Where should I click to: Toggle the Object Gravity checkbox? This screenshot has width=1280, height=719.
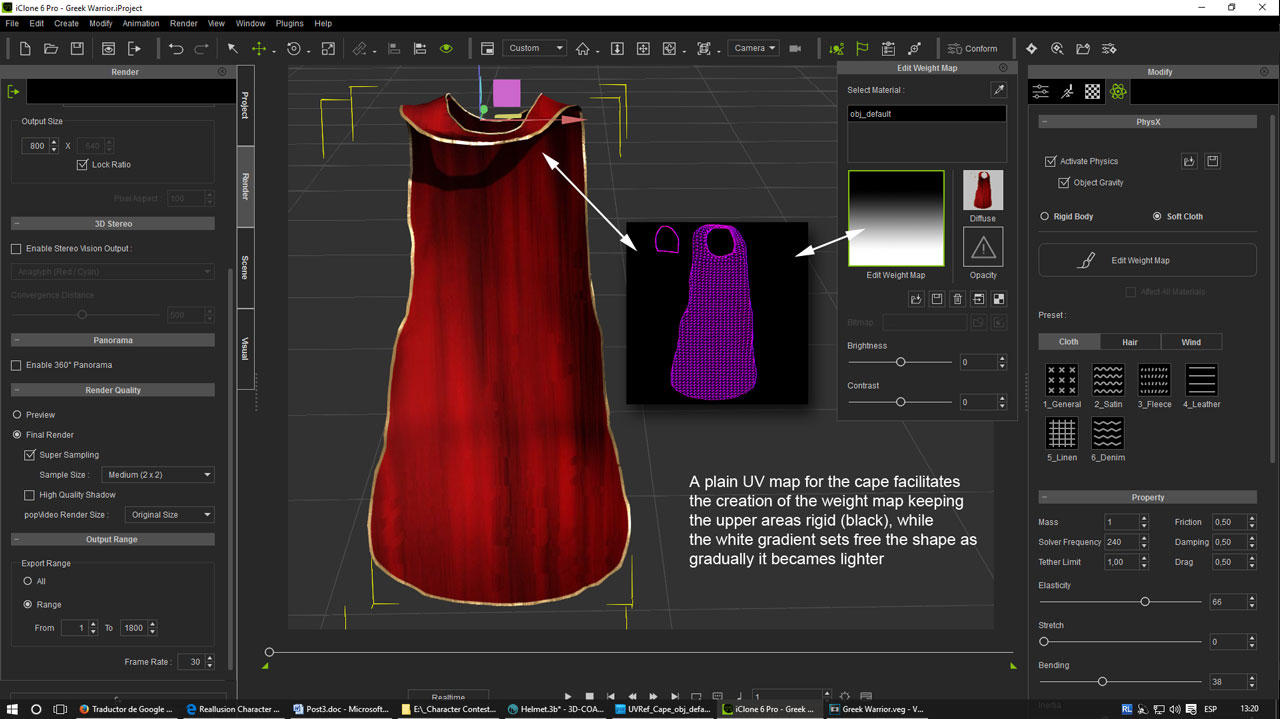click(1064, 183)
